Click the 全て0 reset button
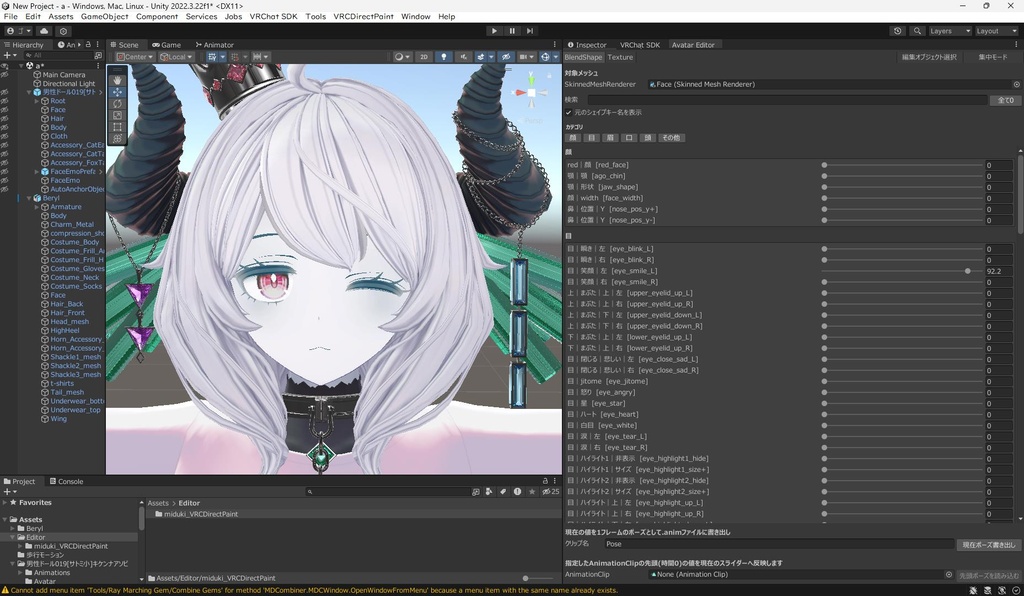Image resolution: width=1024 pixels, height=596 pixels. coord(1005,100)
